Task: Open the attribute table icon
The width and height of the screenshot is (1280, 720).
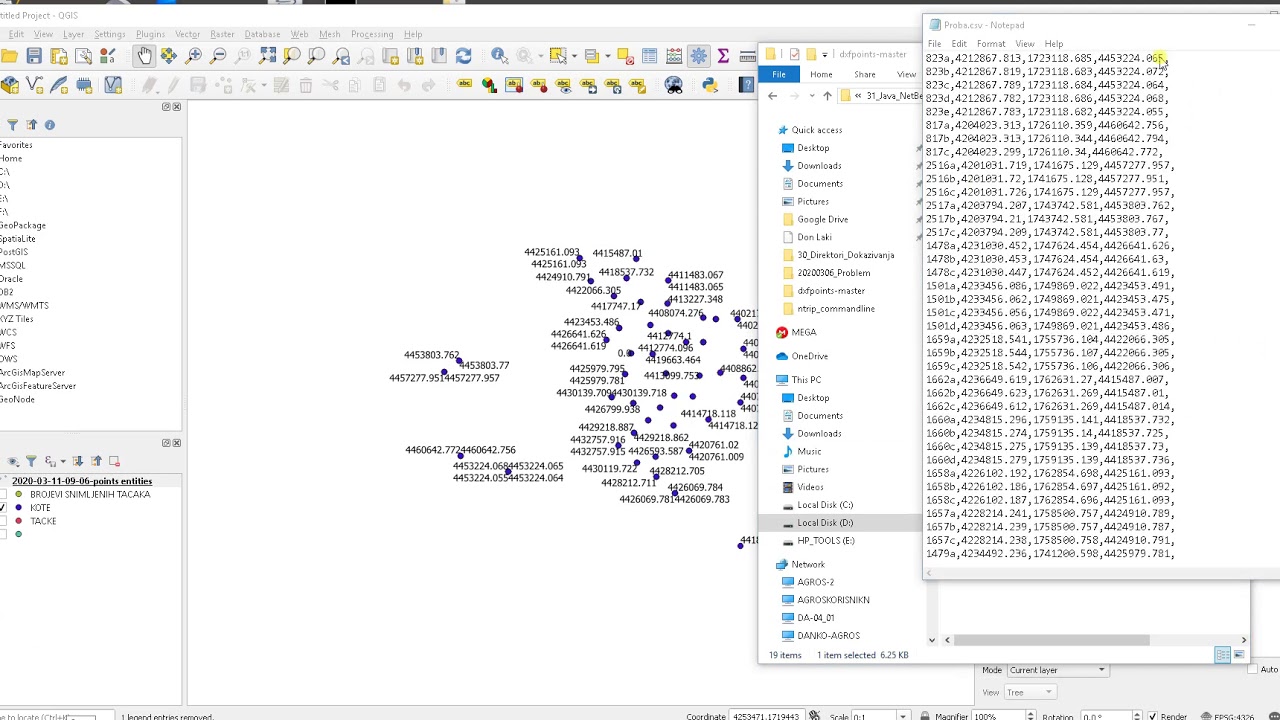Action: coord(649,56)
